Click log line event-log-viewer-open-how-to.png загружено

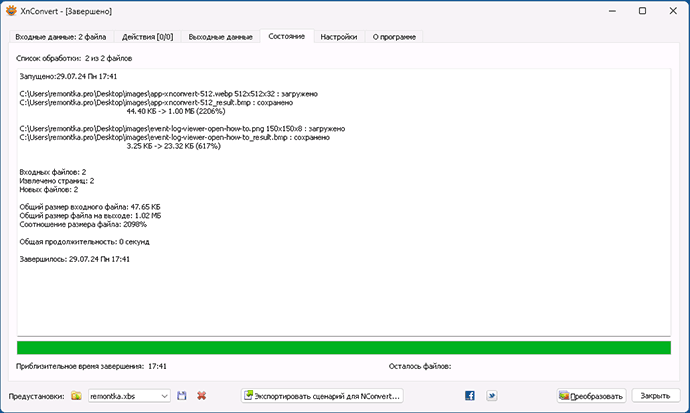pyautogui.click(x=182, y=129)
